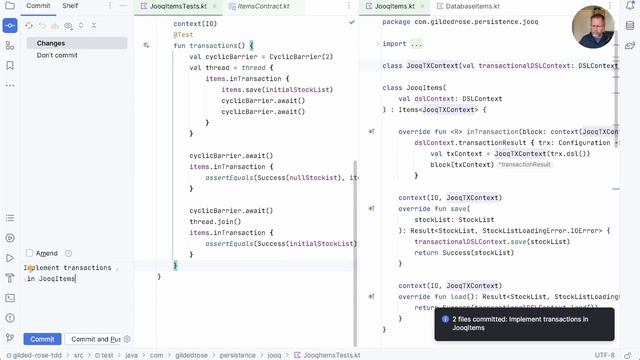This screenshot has height=360, width=640.
Task: Open right editor tabs kebab menu
Action: pyautogui.click(x=610, y=6)
